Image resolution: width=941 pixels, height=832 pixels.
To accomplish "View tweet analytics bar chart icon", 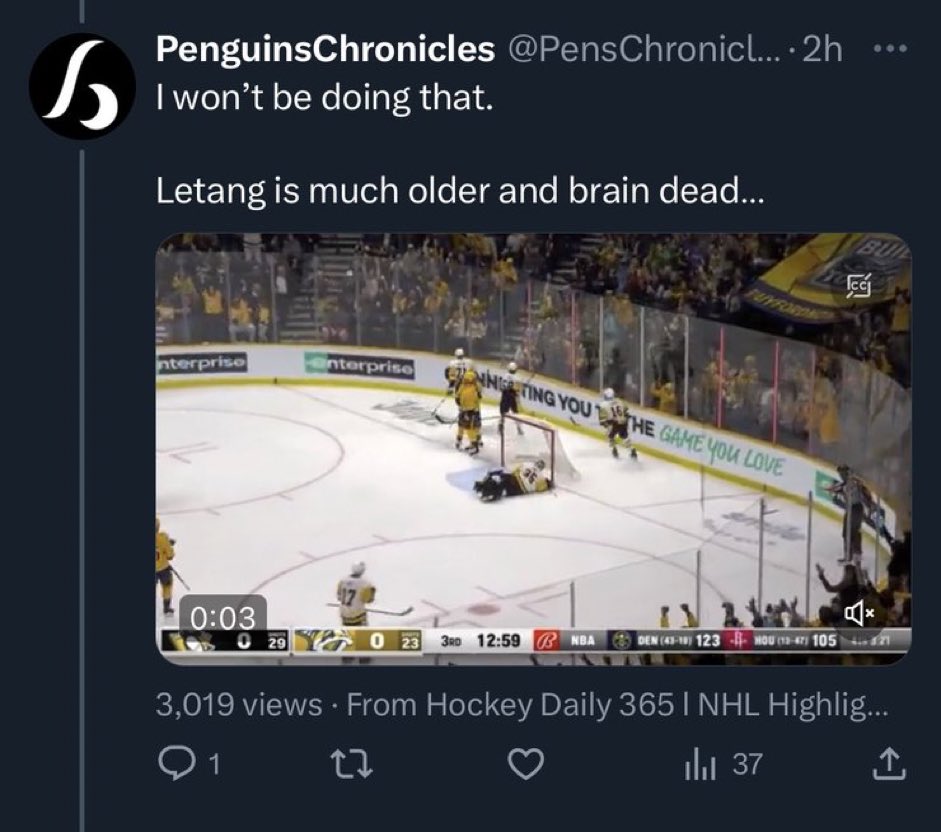I will (x=700, y=765).
